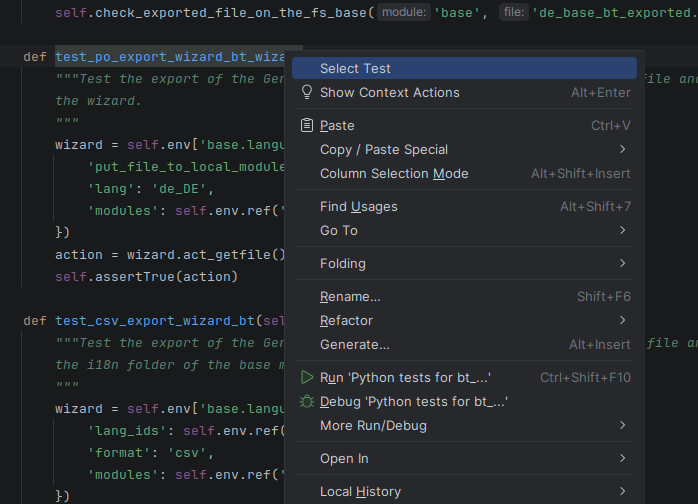Open the Folding submenu
The height and width of the screenshot is (504, 698).
pyautogui.click(x=464, y=264)
